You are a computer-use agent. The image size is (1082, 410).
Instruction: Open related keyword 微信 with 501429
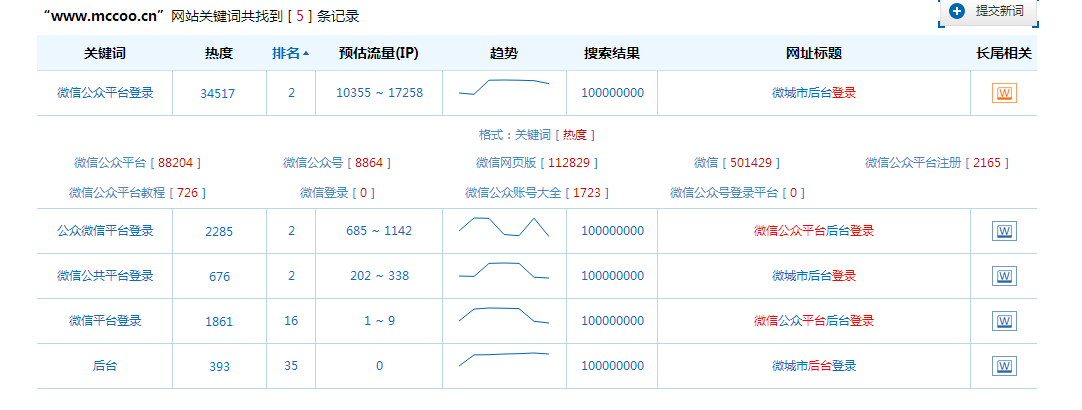pos(706,163)
